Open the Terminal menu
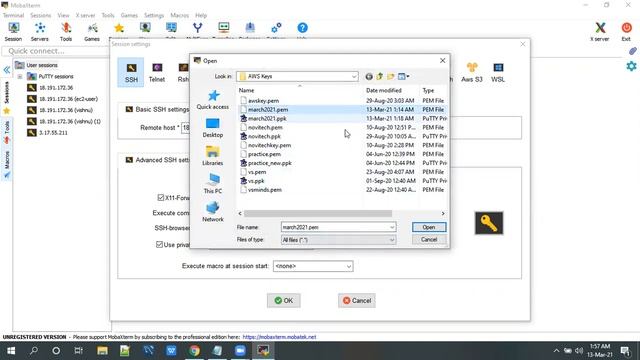This screenshot has height=360, width=640. tap(13, 15)
